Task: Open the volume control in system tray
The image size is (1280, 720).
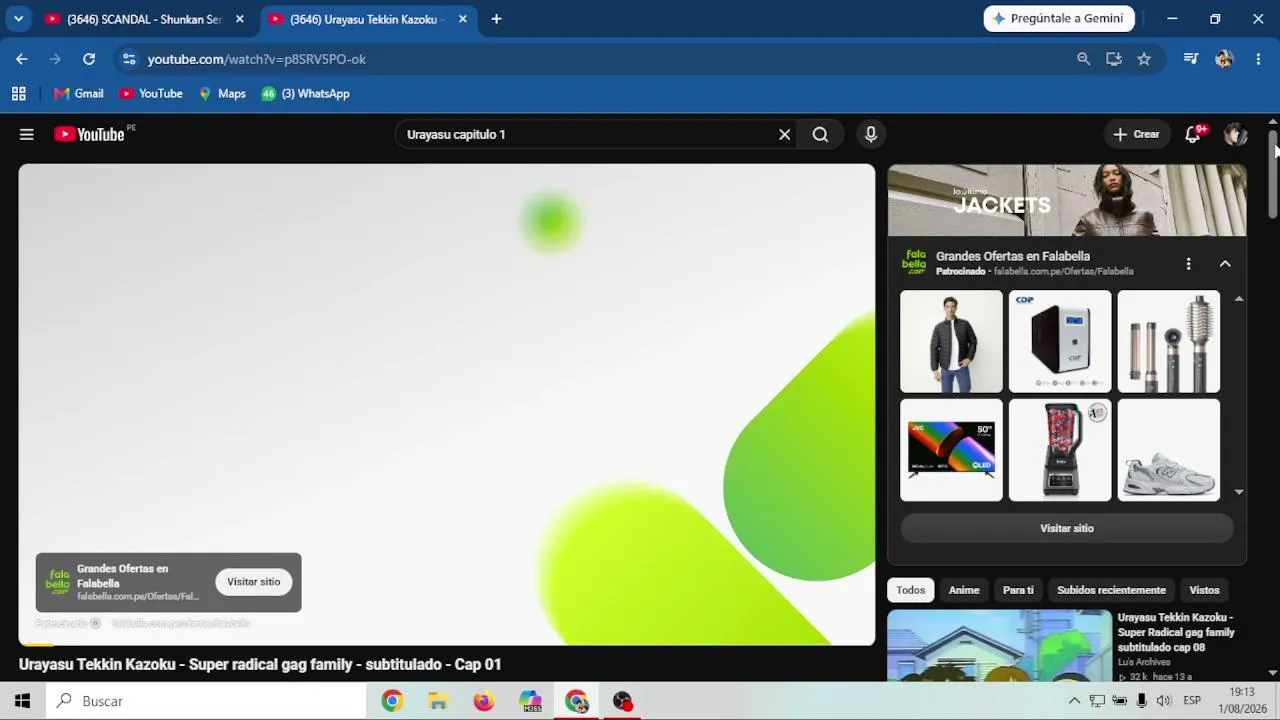Action: pyautogui.click(x=1164, y=701)
